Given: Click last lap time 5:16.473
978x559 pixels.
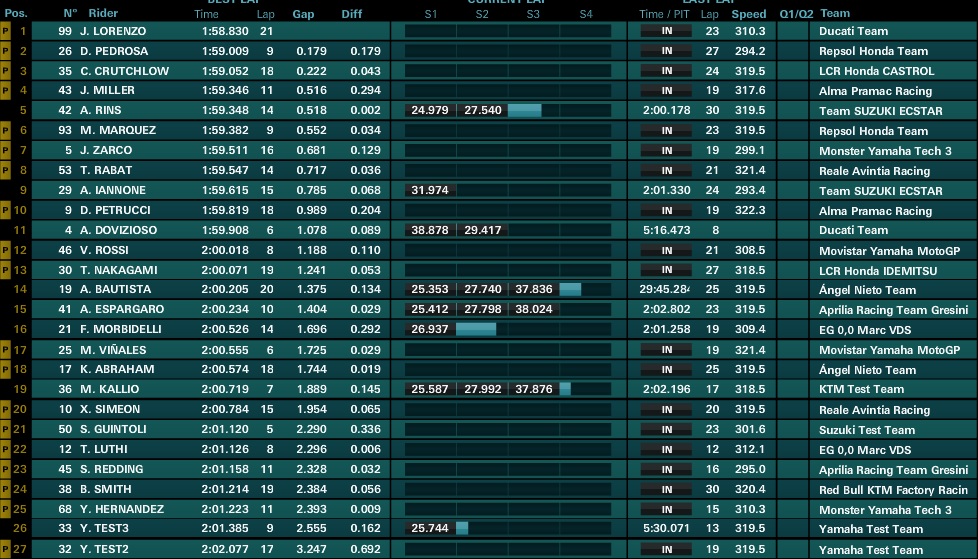Looking at the screenshot, I should coord(667,230).
